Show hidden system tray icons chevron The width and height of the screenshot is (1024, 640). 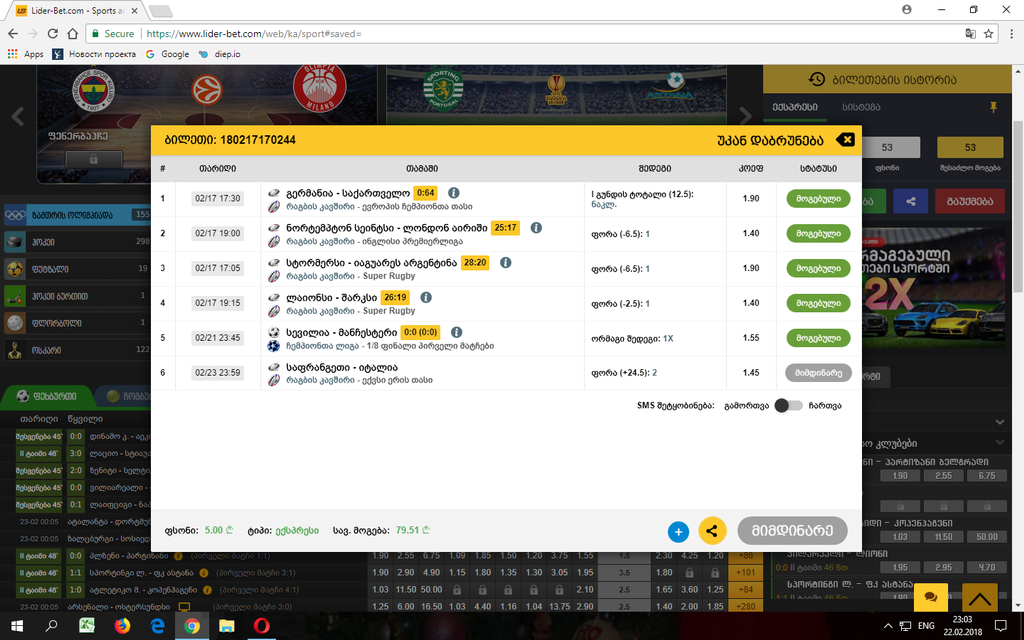887,626
